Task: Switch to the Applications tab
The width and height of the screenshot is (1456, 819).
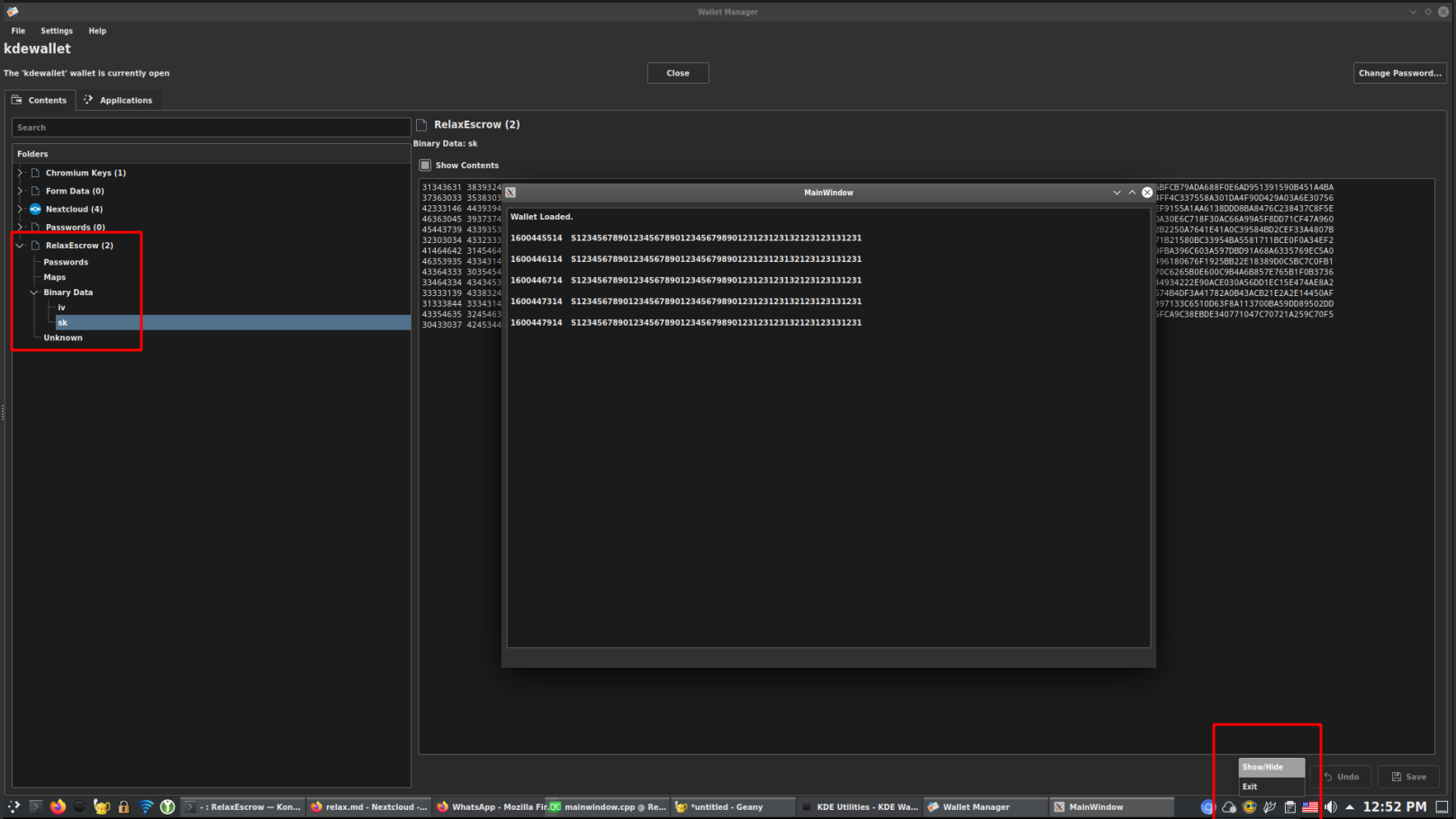Action: pyautogui.click(x=118, y=100)
